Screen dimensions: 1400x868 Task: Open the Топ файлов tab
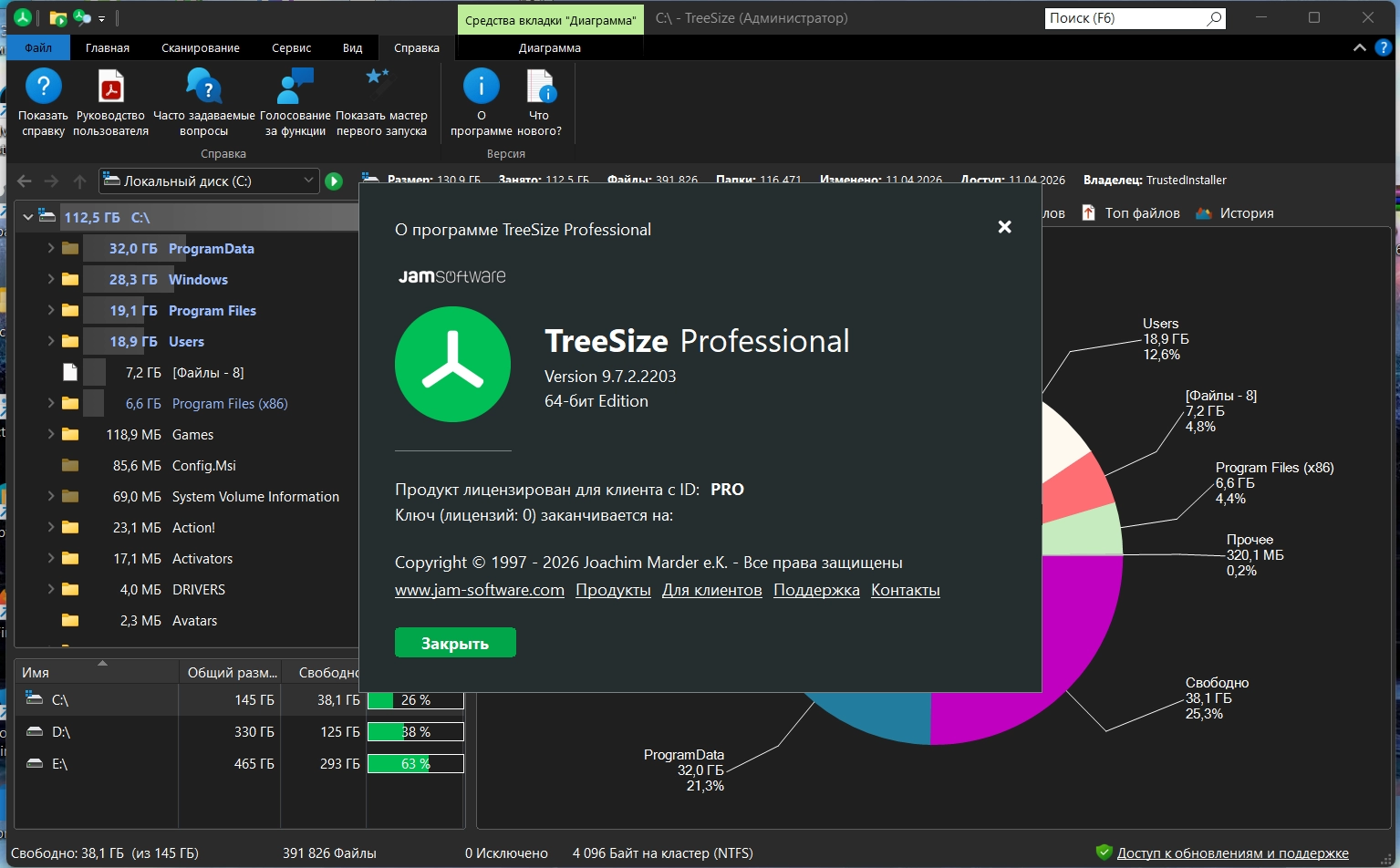[1131, 212]
